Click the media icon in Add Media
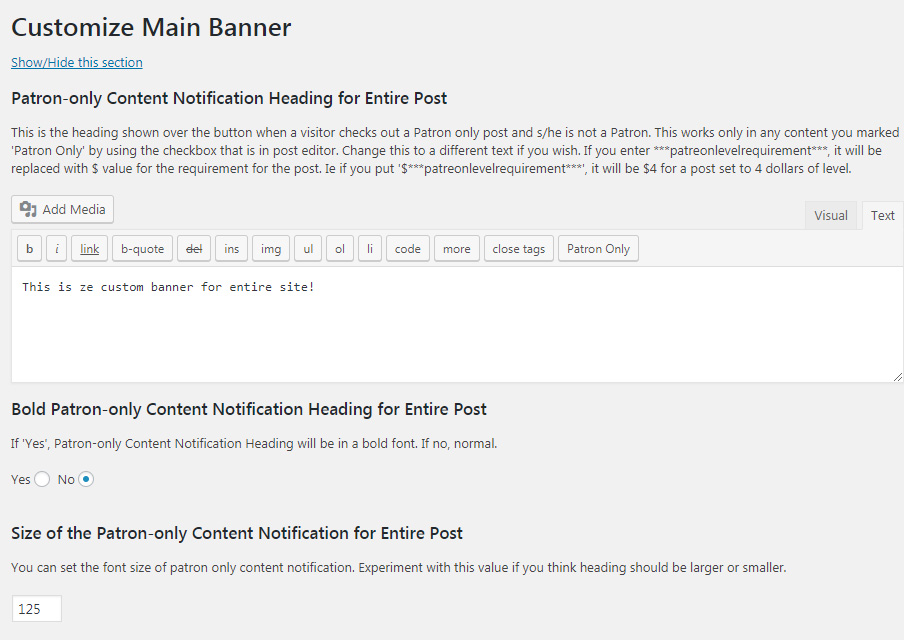The height and width of the screenshot is (640, 904). click(28, 209)
